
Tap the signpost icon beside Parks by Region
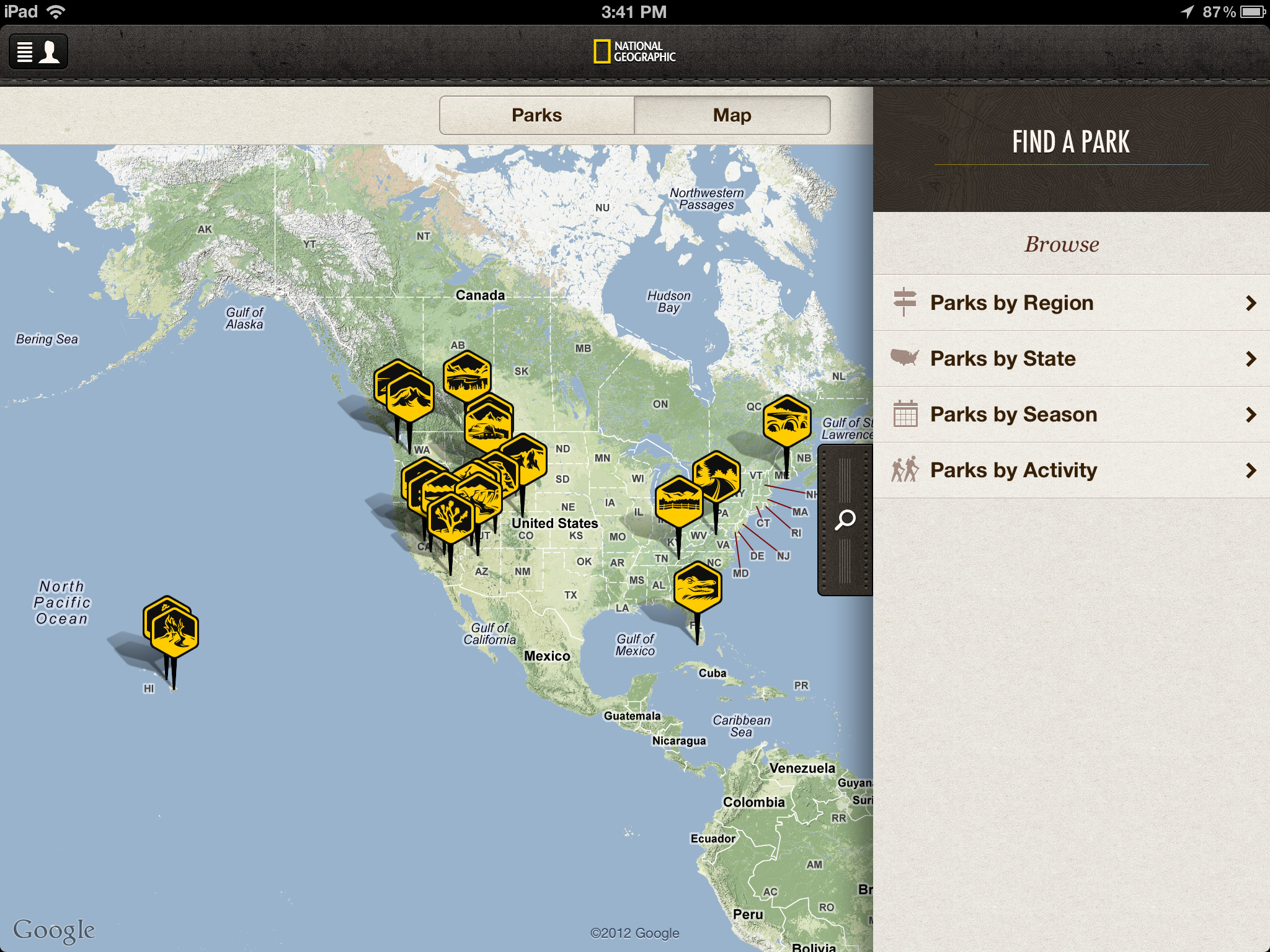click(x=906, y=302)
